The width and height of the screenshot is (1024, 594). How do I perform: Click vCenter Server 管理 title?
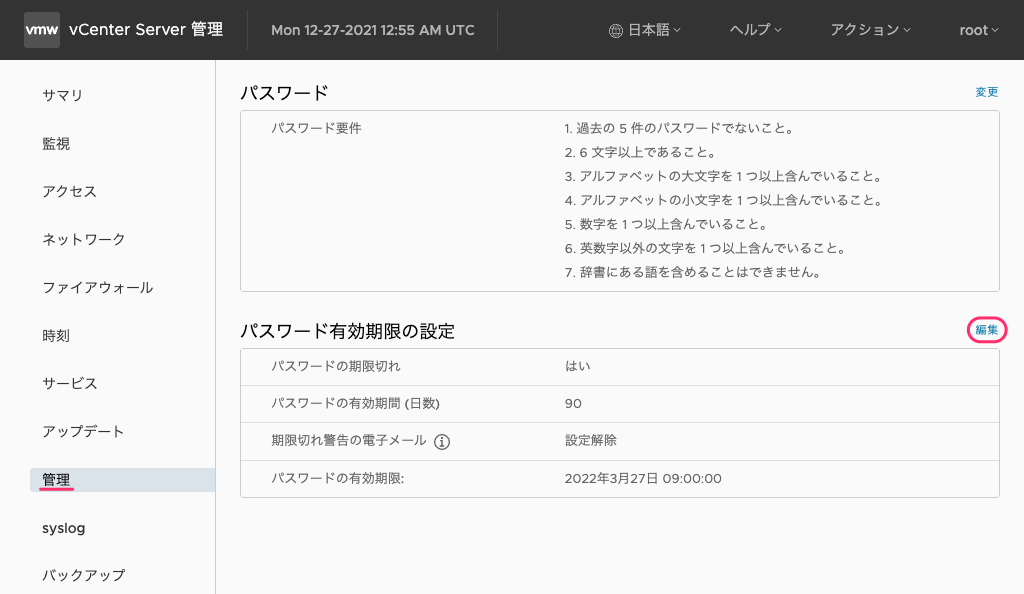point(146,30)
